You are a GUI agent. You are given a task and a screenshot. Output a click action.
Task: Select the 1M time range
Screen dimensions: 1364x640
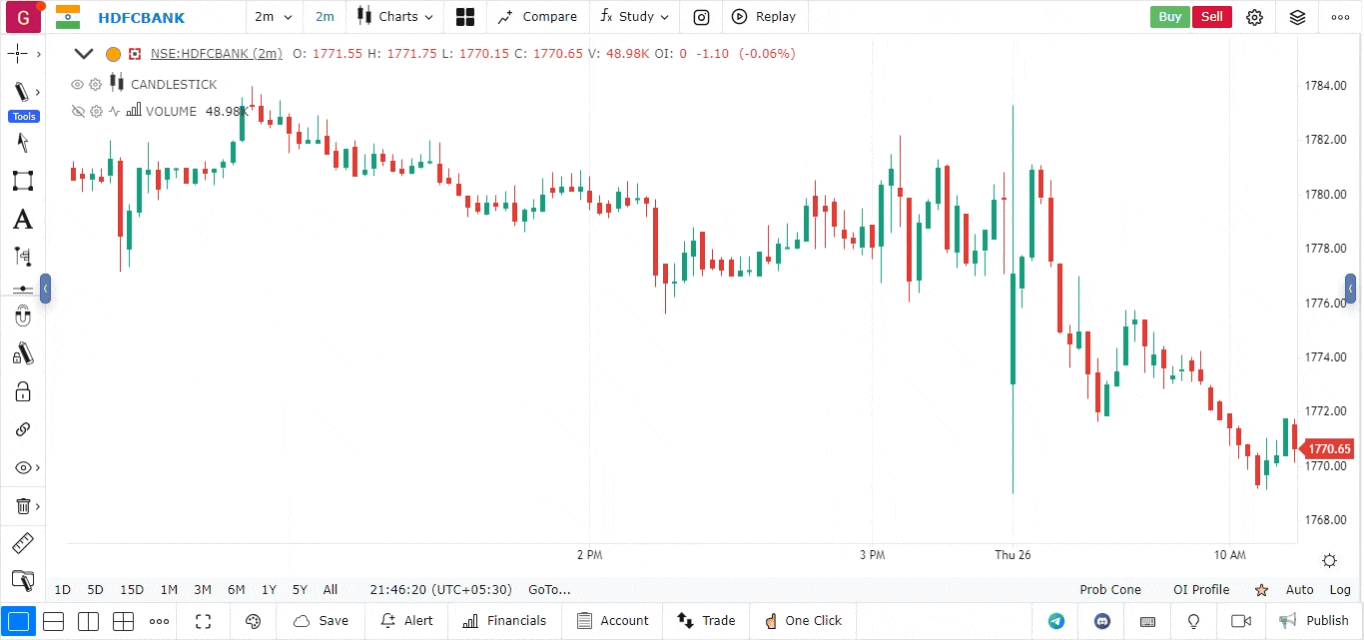click(x=169, y=590)
